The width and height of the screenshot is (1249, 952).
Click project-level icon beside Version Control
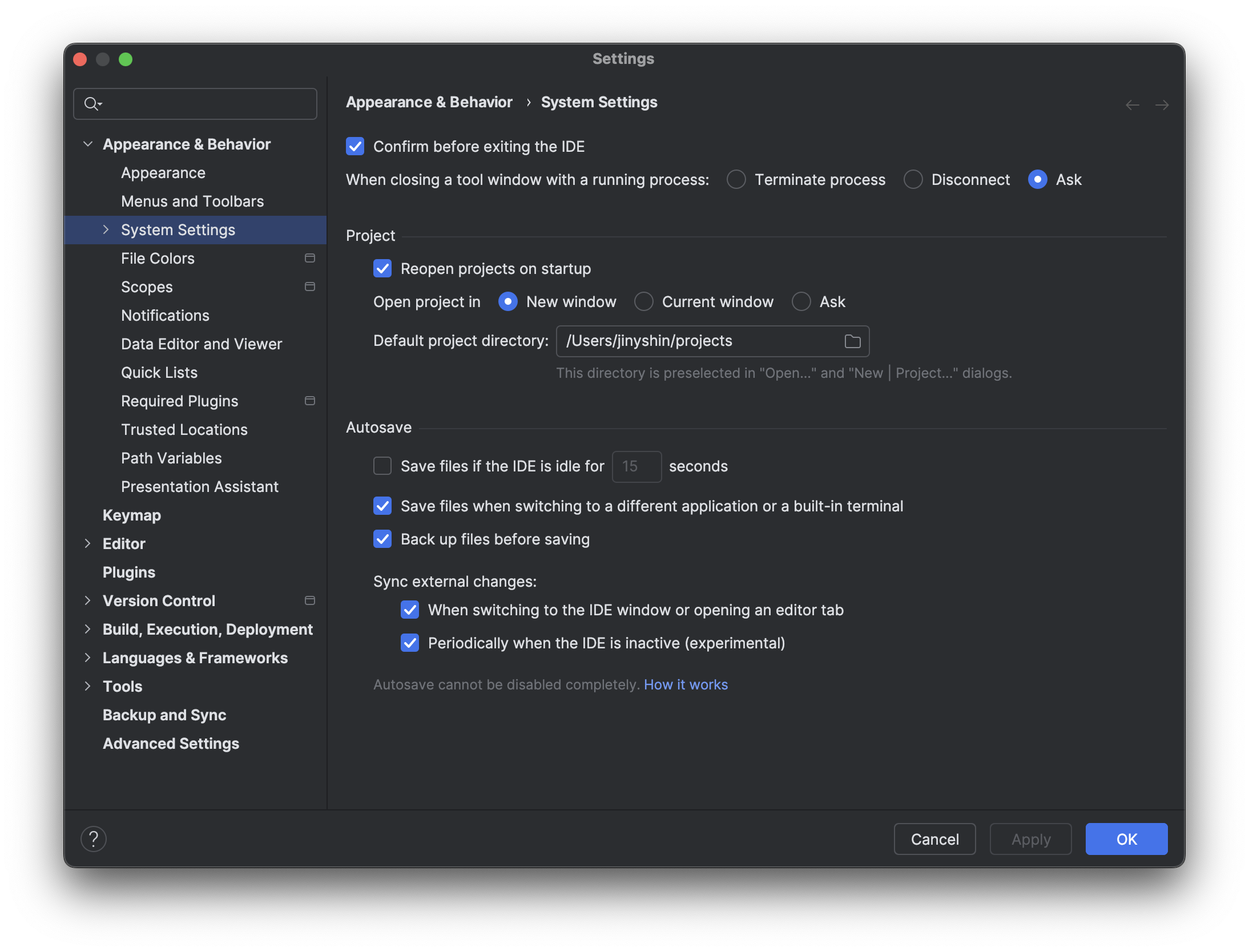click(x=310, y=601)
